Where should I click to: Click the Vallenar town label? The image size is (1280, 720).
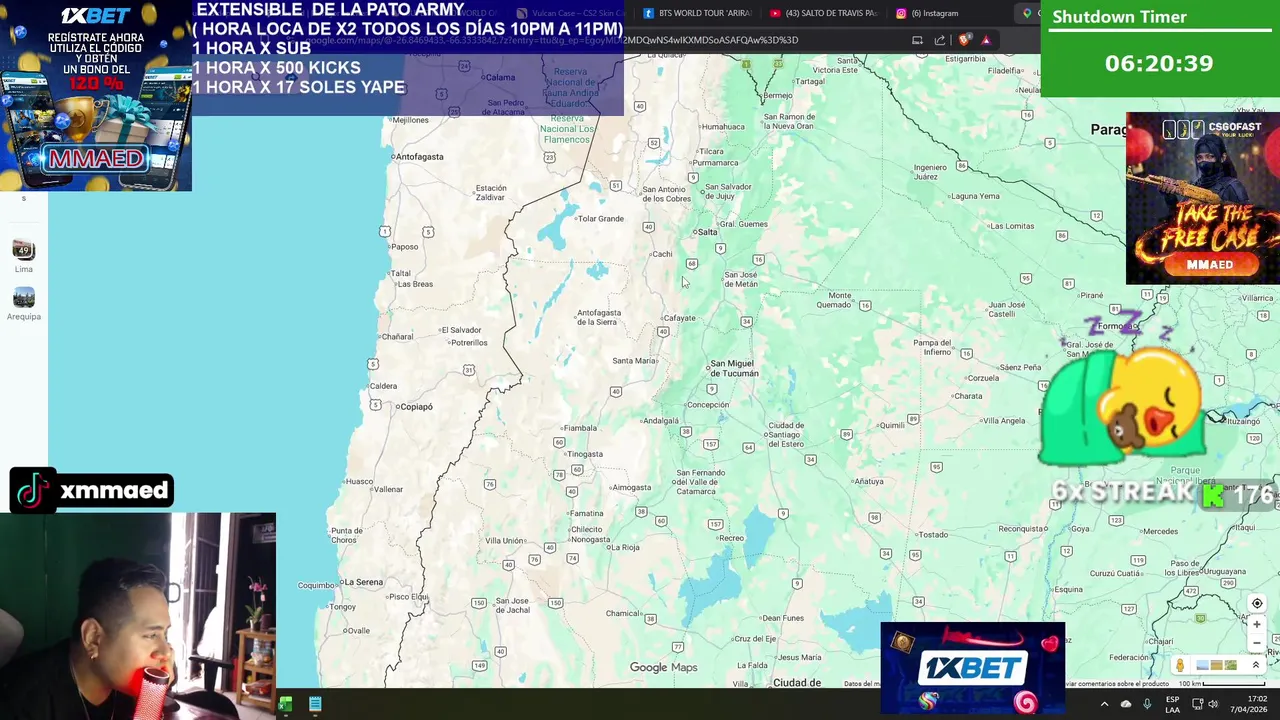(x=387, y=489)
